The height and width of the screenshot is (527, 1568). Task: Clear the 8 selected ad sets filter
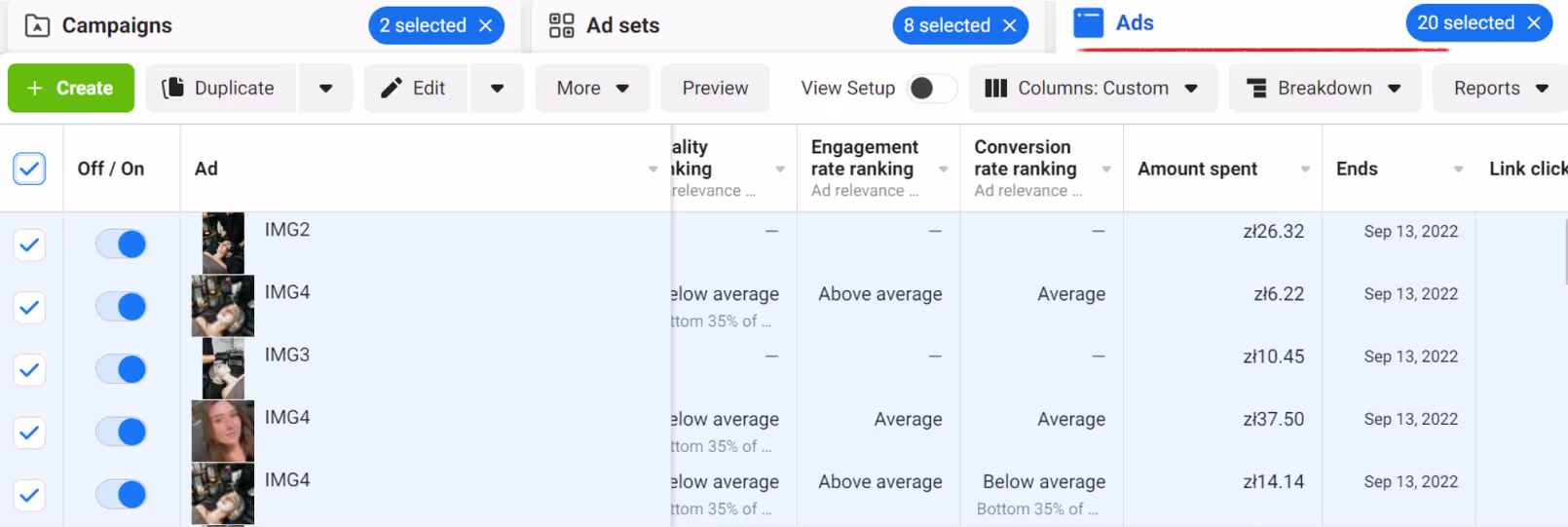point(1010,25)
